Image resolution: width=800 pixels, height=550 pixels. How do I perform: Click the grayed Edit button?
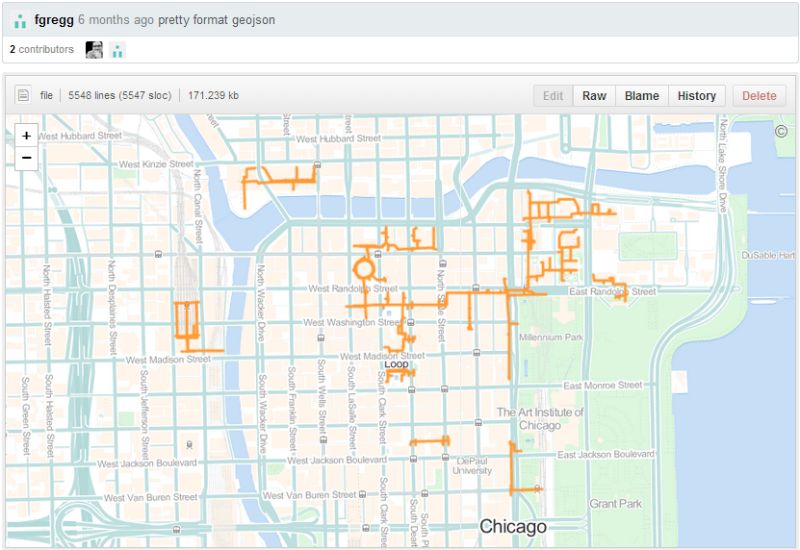(553, 96)
